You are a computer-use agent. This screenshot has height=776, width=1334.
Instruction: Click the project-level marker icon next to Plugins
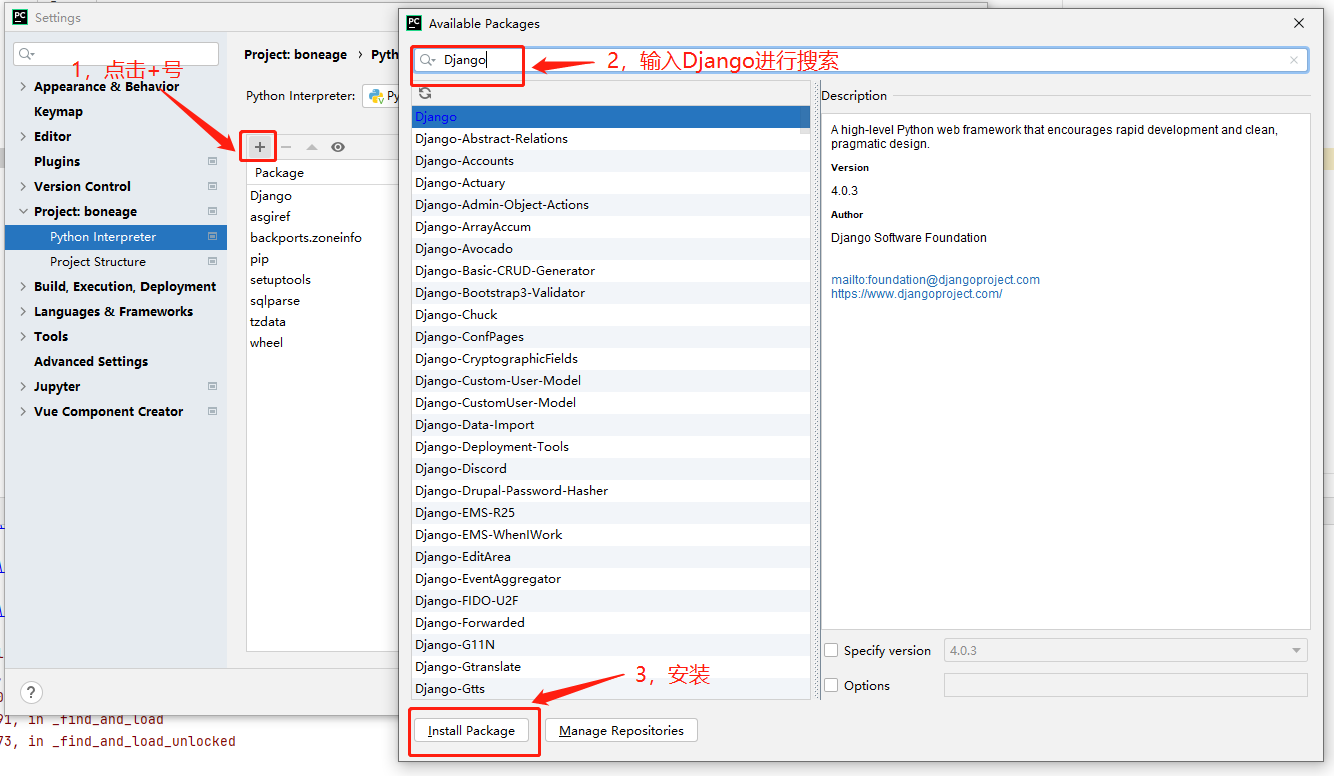coord(212,161)
